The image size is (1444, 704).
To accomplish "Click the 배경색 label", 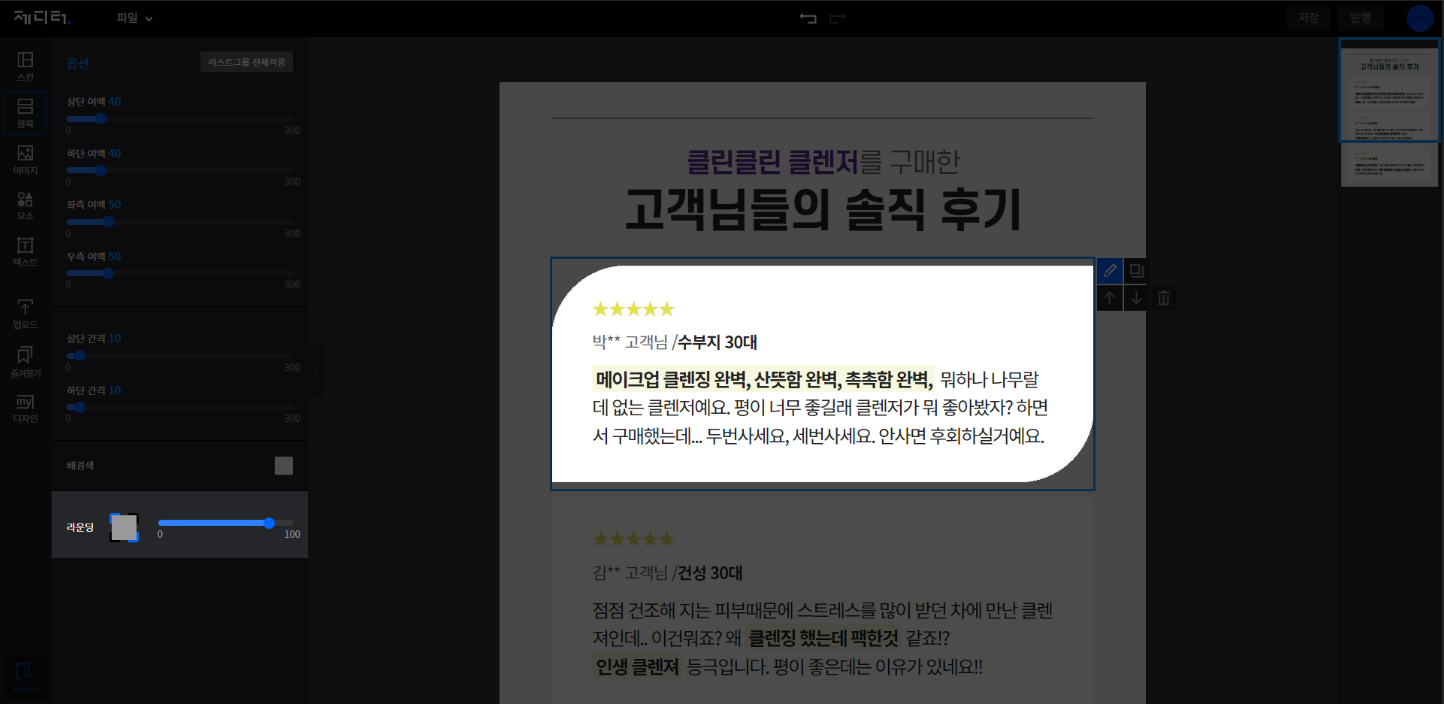I will 80,466.
